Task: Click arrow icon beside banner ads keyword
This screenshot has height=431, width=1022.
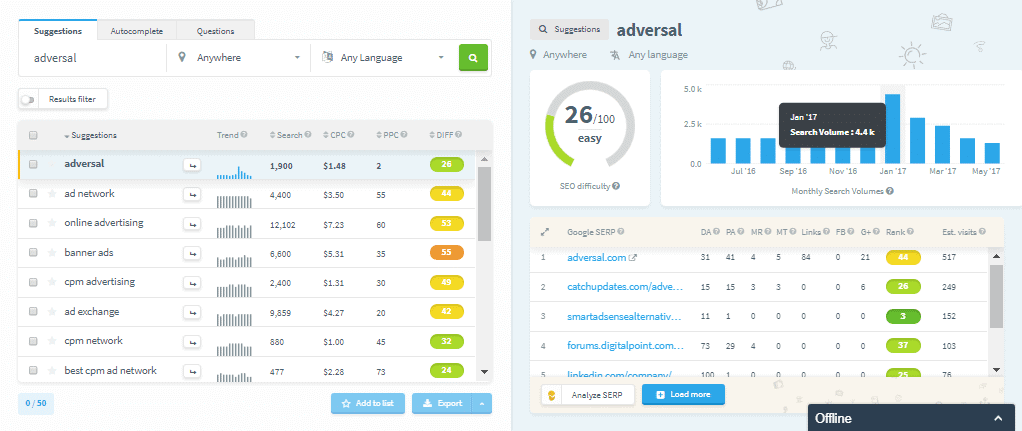Action: click(192, 254)
